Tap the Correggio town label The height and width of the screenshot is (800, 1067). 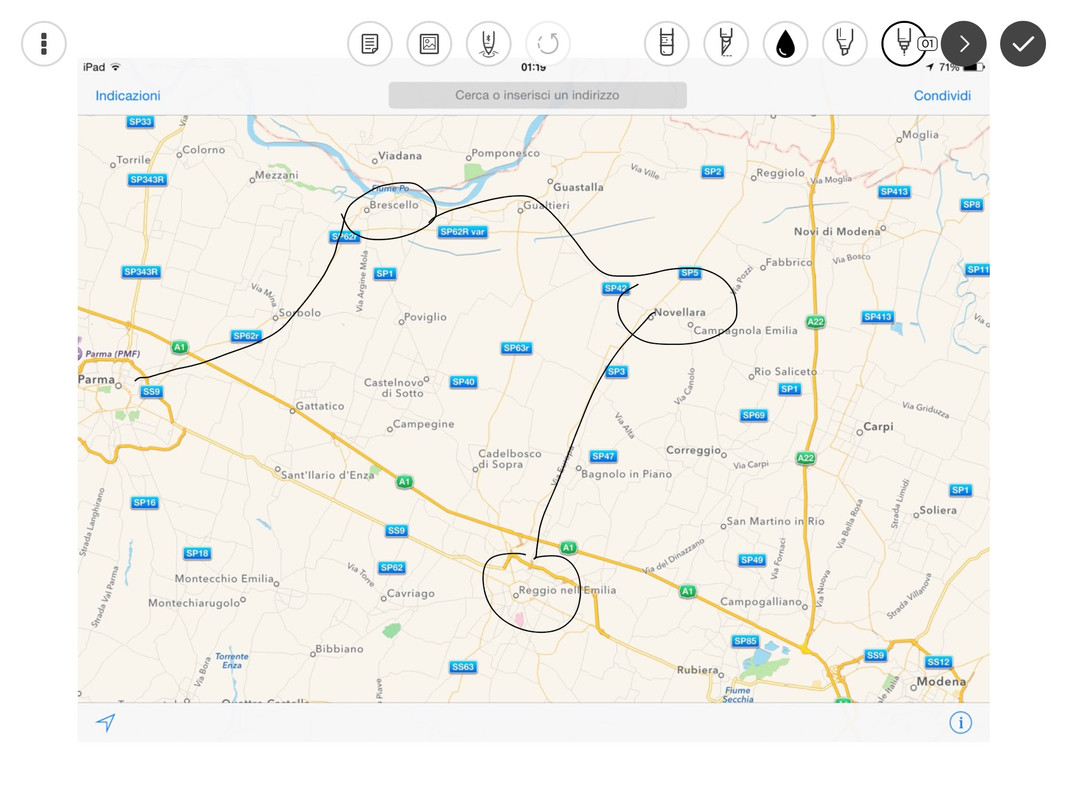tap(693, 450)
